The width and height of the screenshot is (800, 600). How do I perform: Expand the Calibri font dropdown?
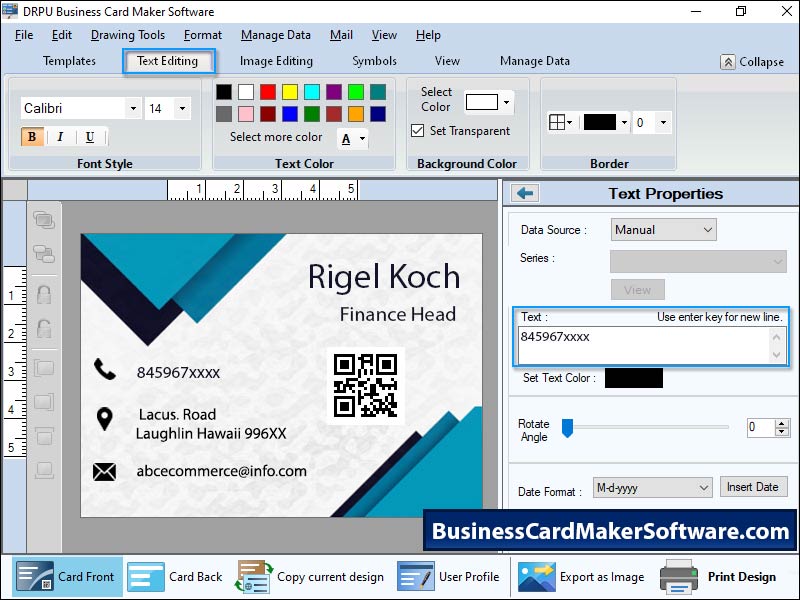pyautogui.click(x=132, y=108)
